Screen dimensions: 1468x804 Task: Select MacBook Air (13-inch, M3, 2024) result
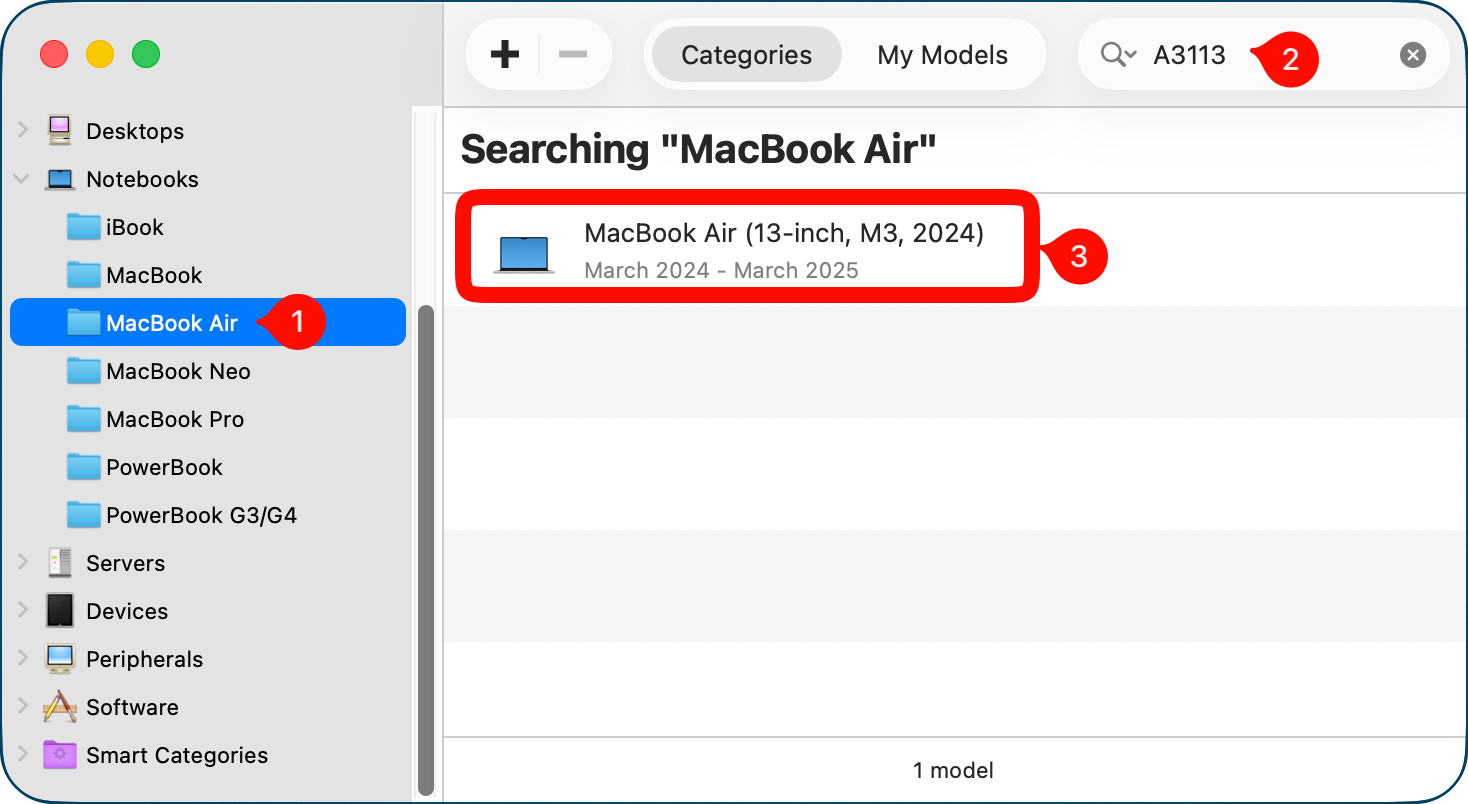[x=784, y=233]
